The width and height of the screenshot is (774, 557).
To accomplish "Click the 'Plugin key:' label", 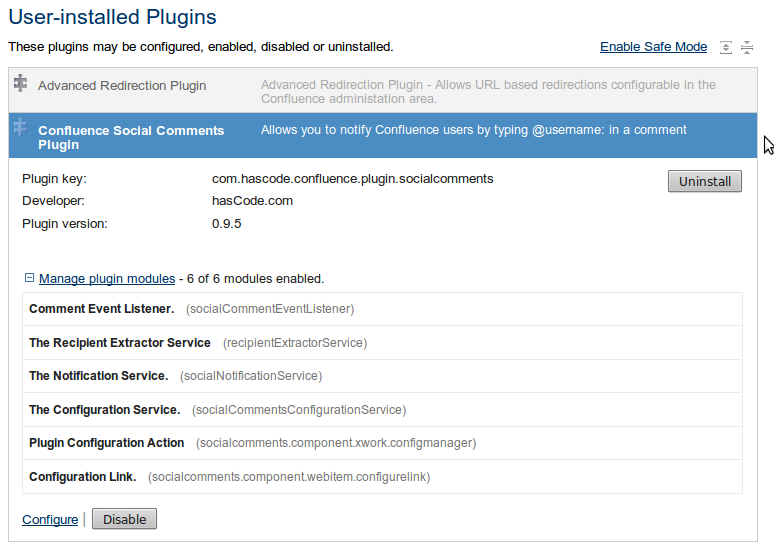I will point(54,179).
